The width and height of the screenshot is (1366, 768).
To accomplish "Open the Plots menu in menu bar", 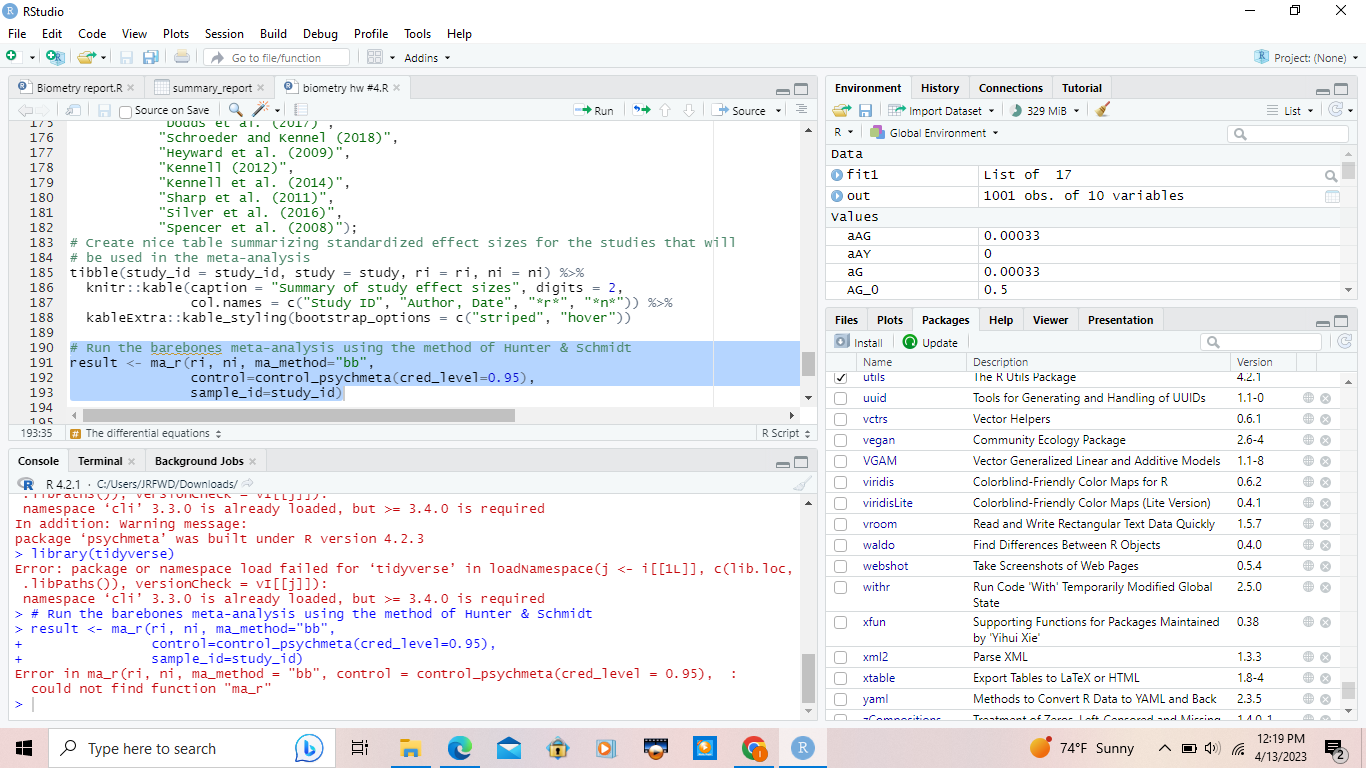I will click(176, 33).
